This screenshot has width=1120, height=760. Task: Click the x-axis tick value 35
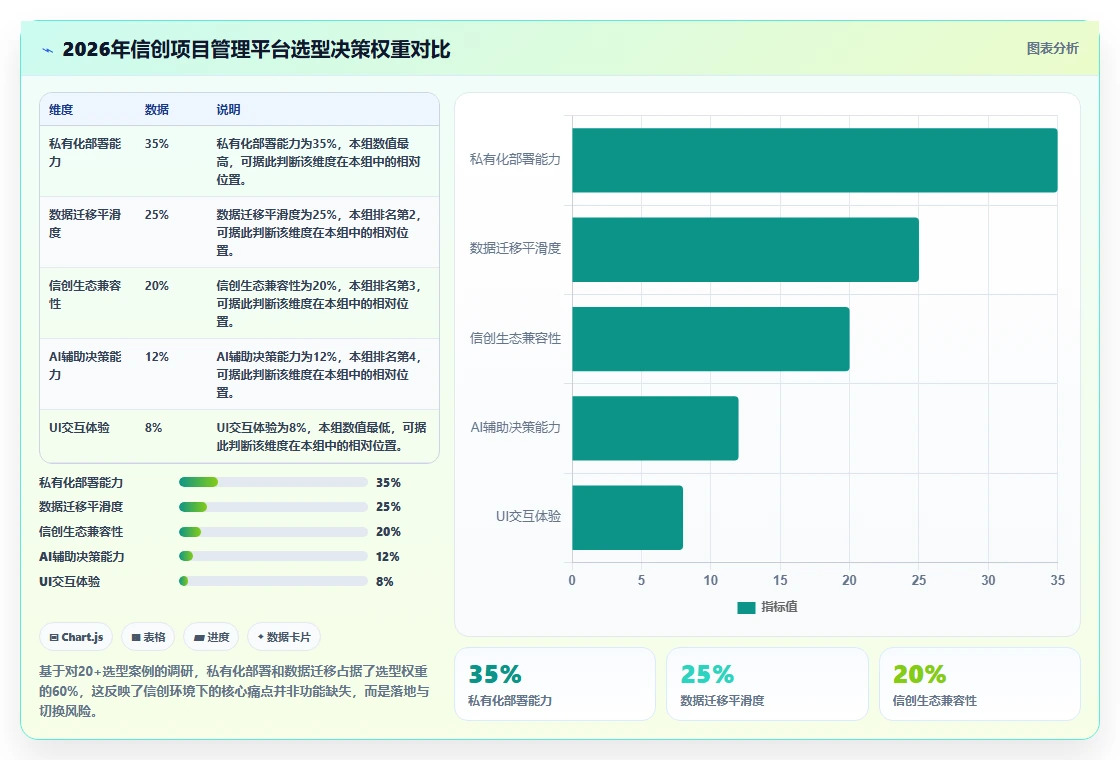(x=1057, y=580)
